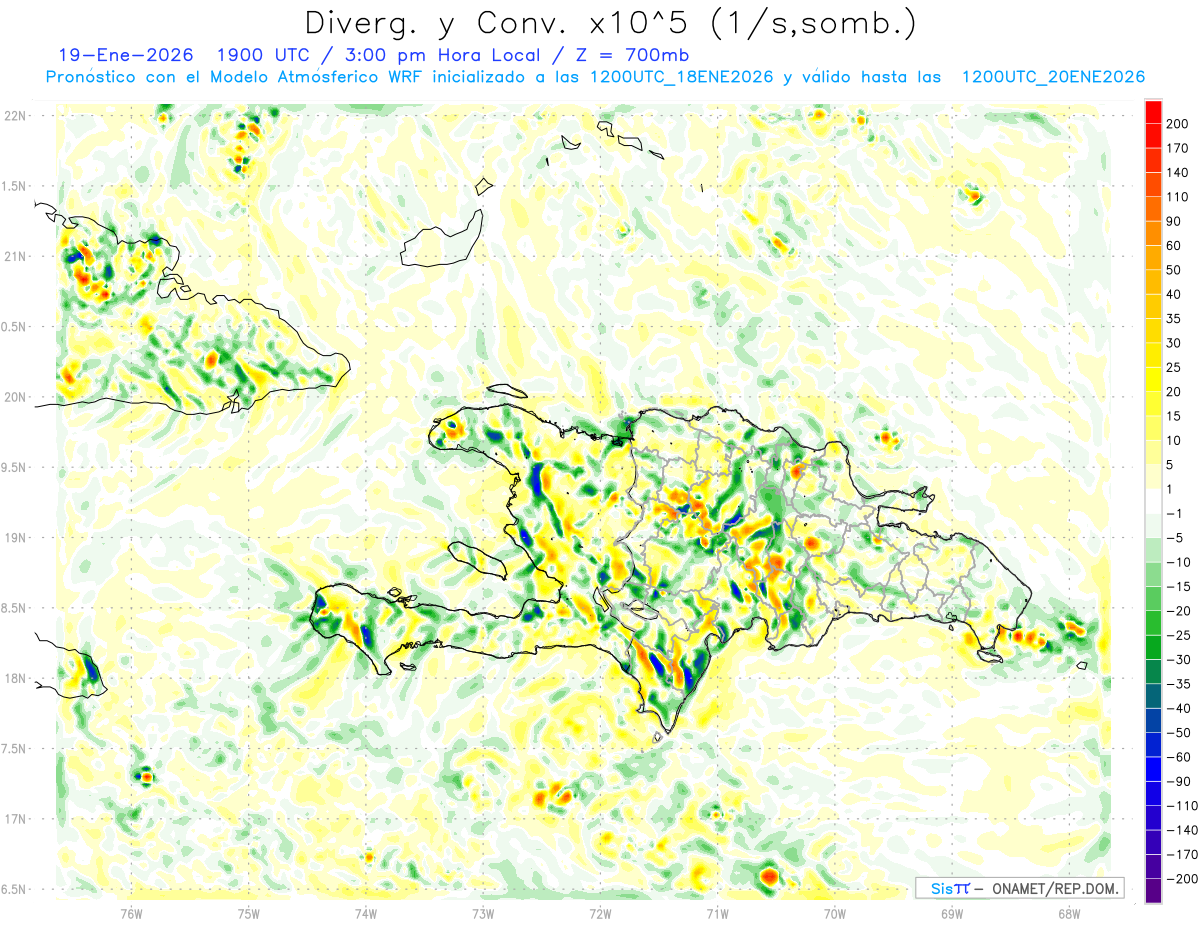
Task: Click the 71W longitude label
Action: point(717,913)
